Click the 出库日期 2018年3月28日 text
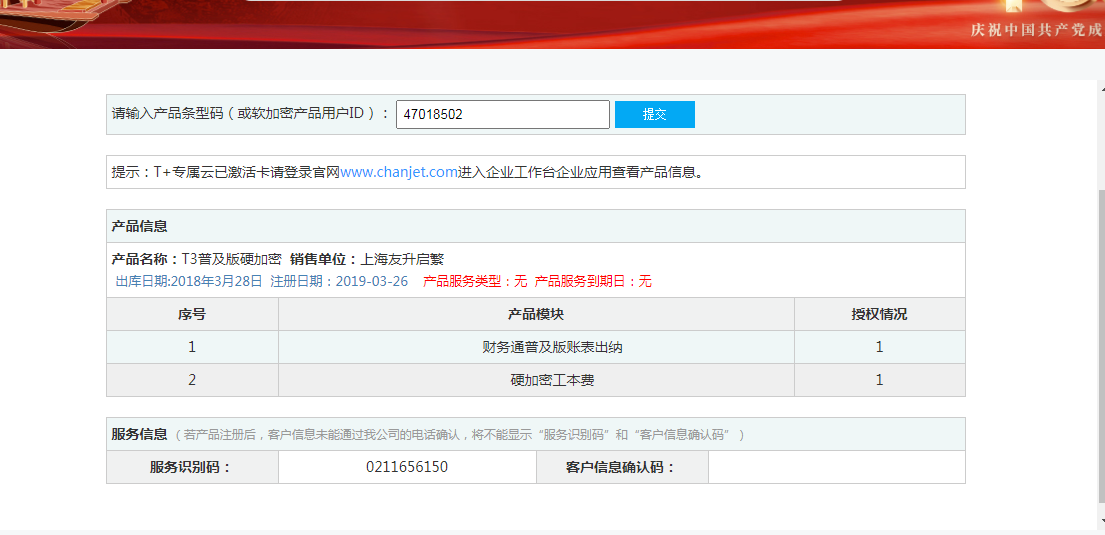1105x535 pixels. click(x=189, y=281)
